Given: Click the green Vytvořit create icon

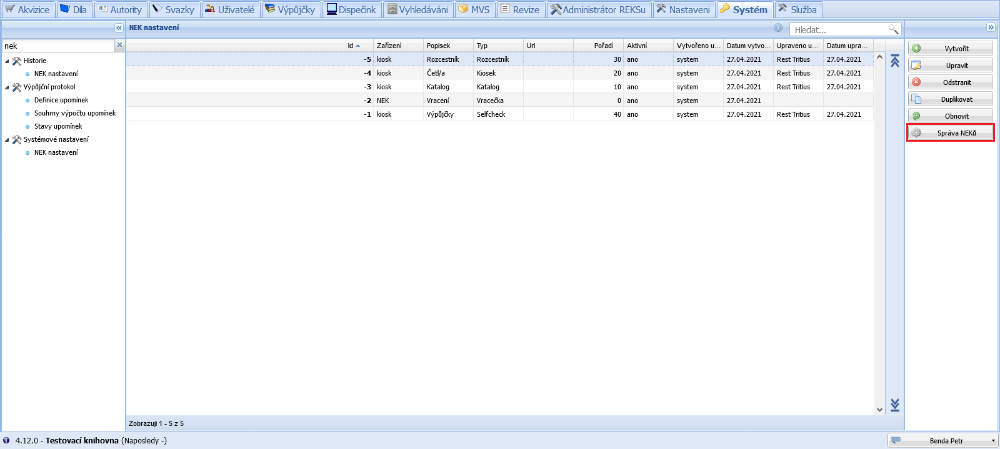Looking at the screenshot, I should tap(917, 48).
